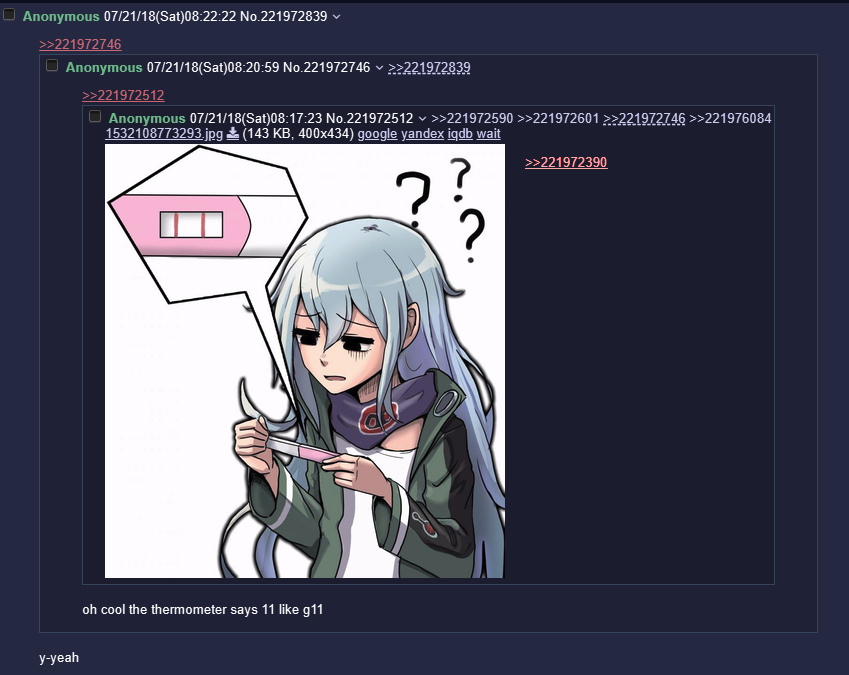
Task: Search image with wait link
Action: pyautogui.click(x=488, y=134)
